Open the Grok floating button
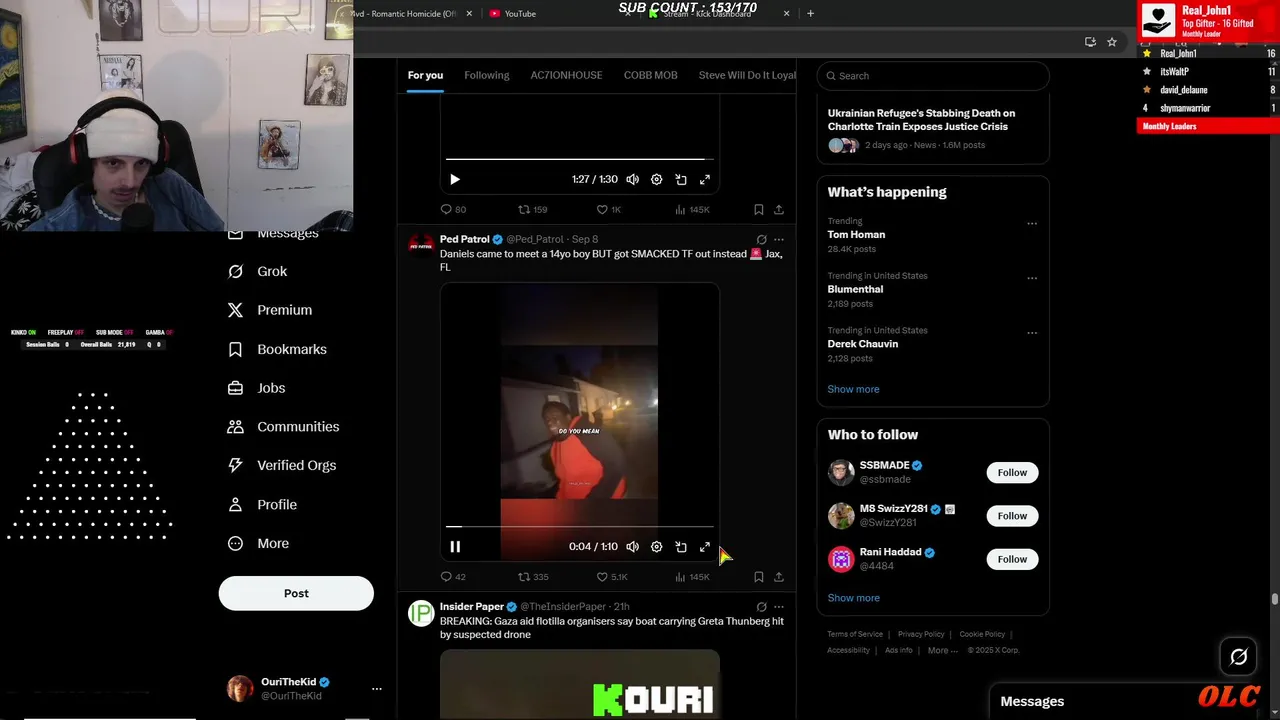The width and height of the screenshot is (1280, 720). [1238, 657]
